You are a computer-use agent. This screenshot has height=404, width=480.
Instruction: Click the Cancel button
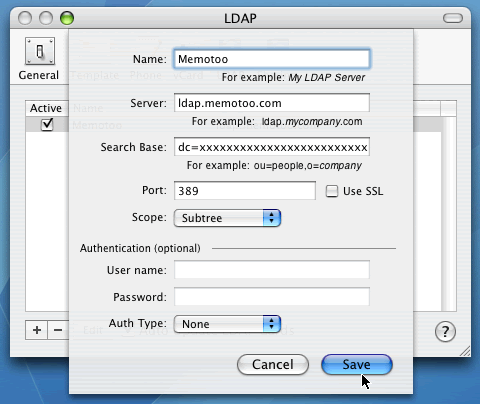click(x=273, y=364)
